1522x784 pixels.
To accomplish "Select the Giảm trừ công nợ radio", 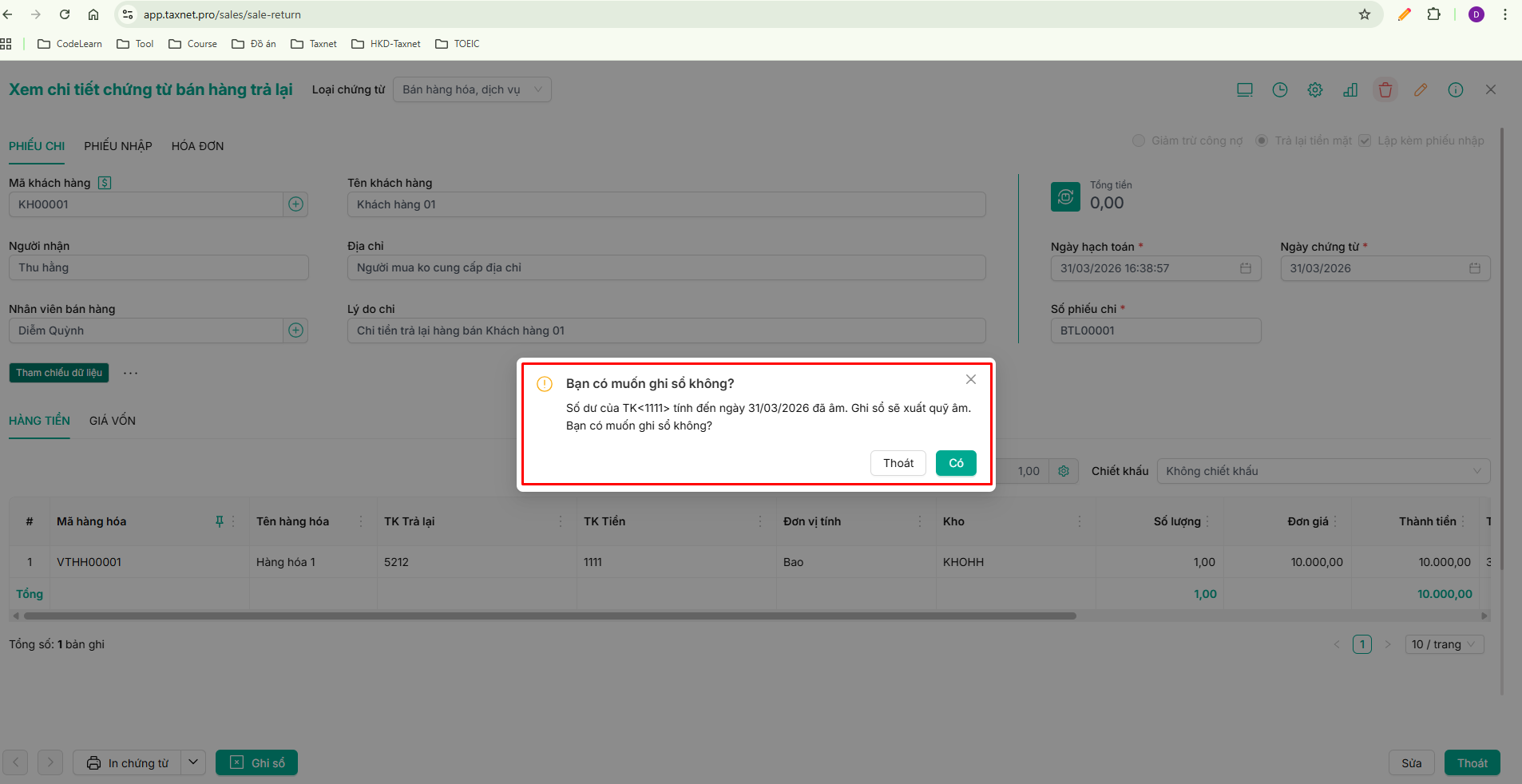I will (1139, 141).
